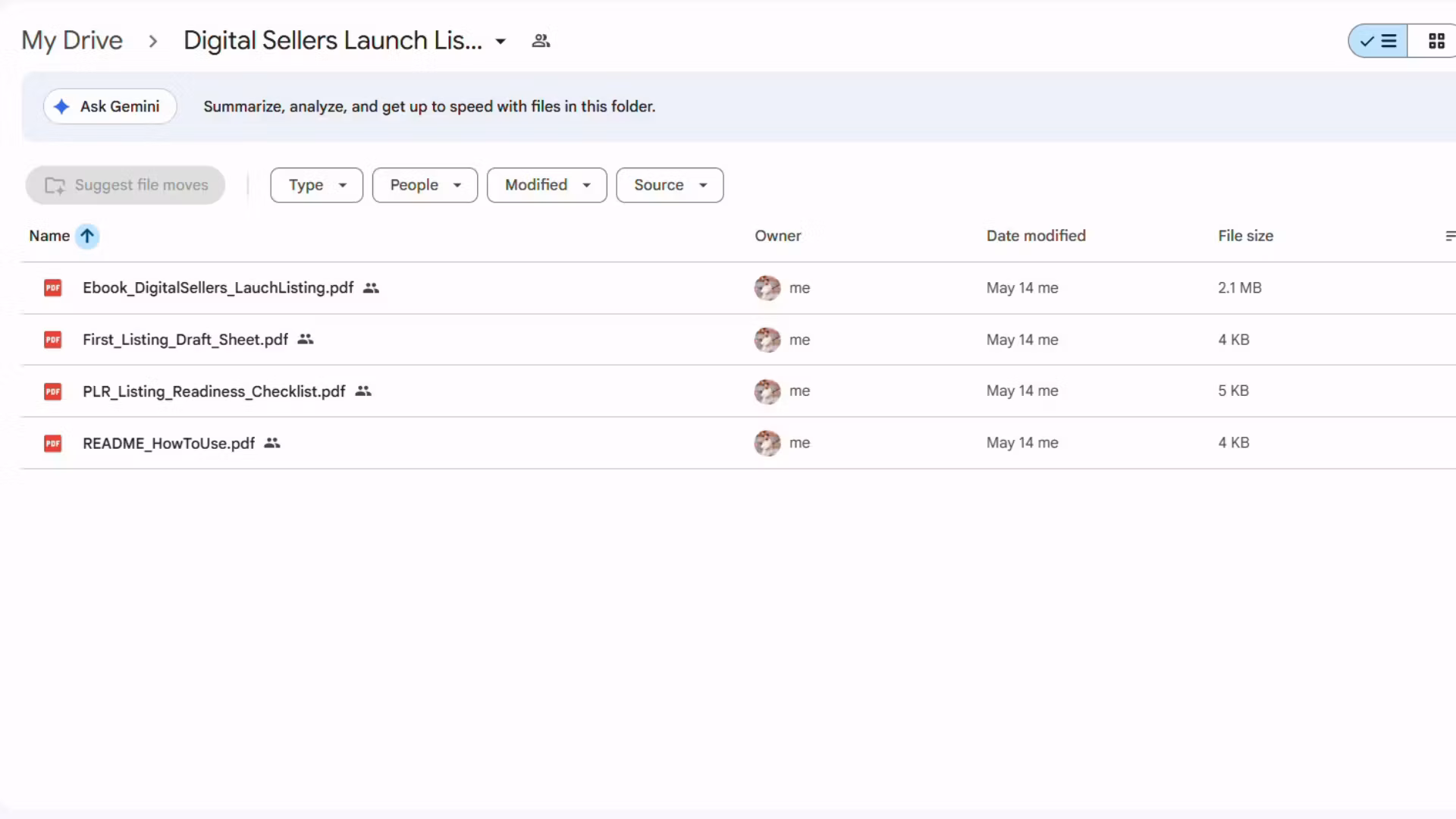
Task: Click the 4 KB size in README_HowToUse row
Action: click(1234, 443)
